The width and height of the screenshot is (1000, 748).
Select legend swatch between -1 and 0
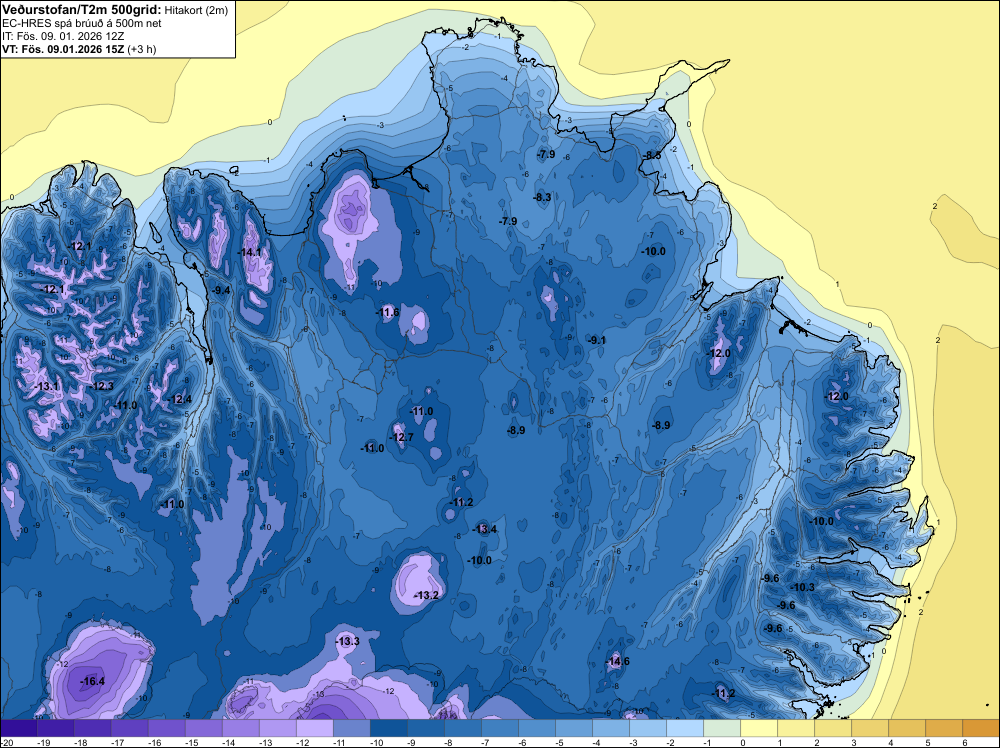coord(722,728)
